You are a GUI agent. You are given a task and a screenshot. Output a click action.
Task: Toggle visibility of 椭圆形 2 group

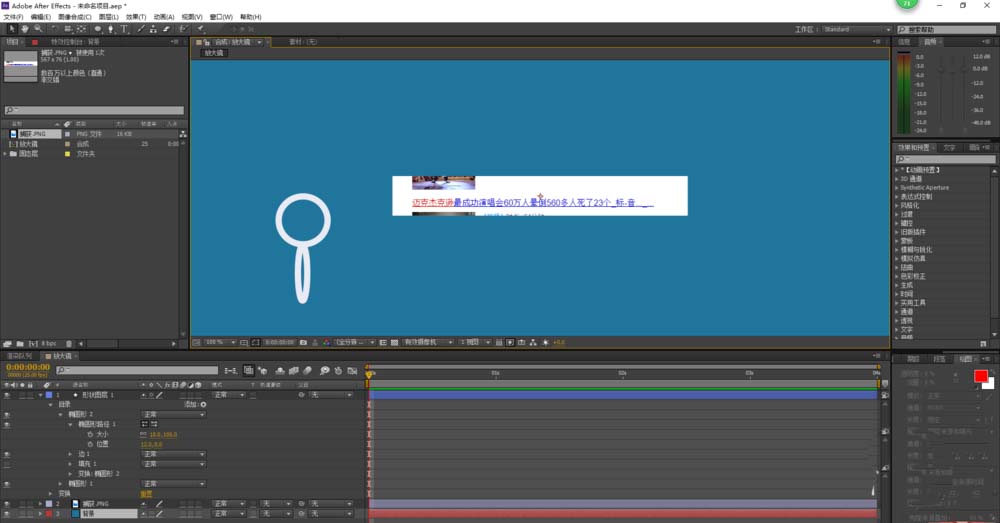tap(7, 415)
